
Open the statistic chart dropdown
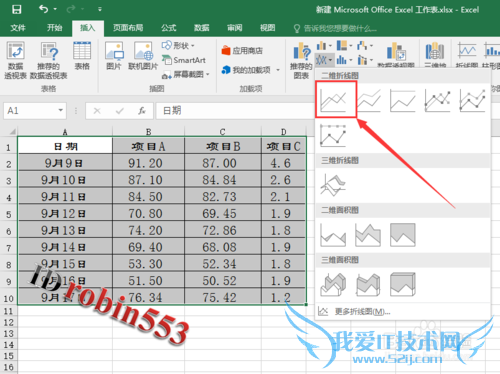pyautogui.click(x=344, y=60)
